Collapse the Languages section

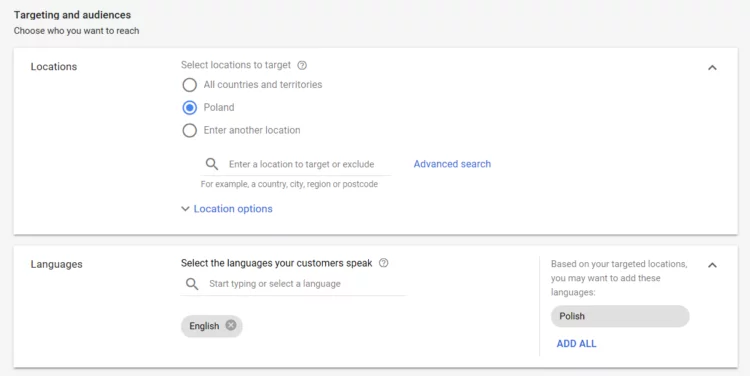tap(712, 265)
